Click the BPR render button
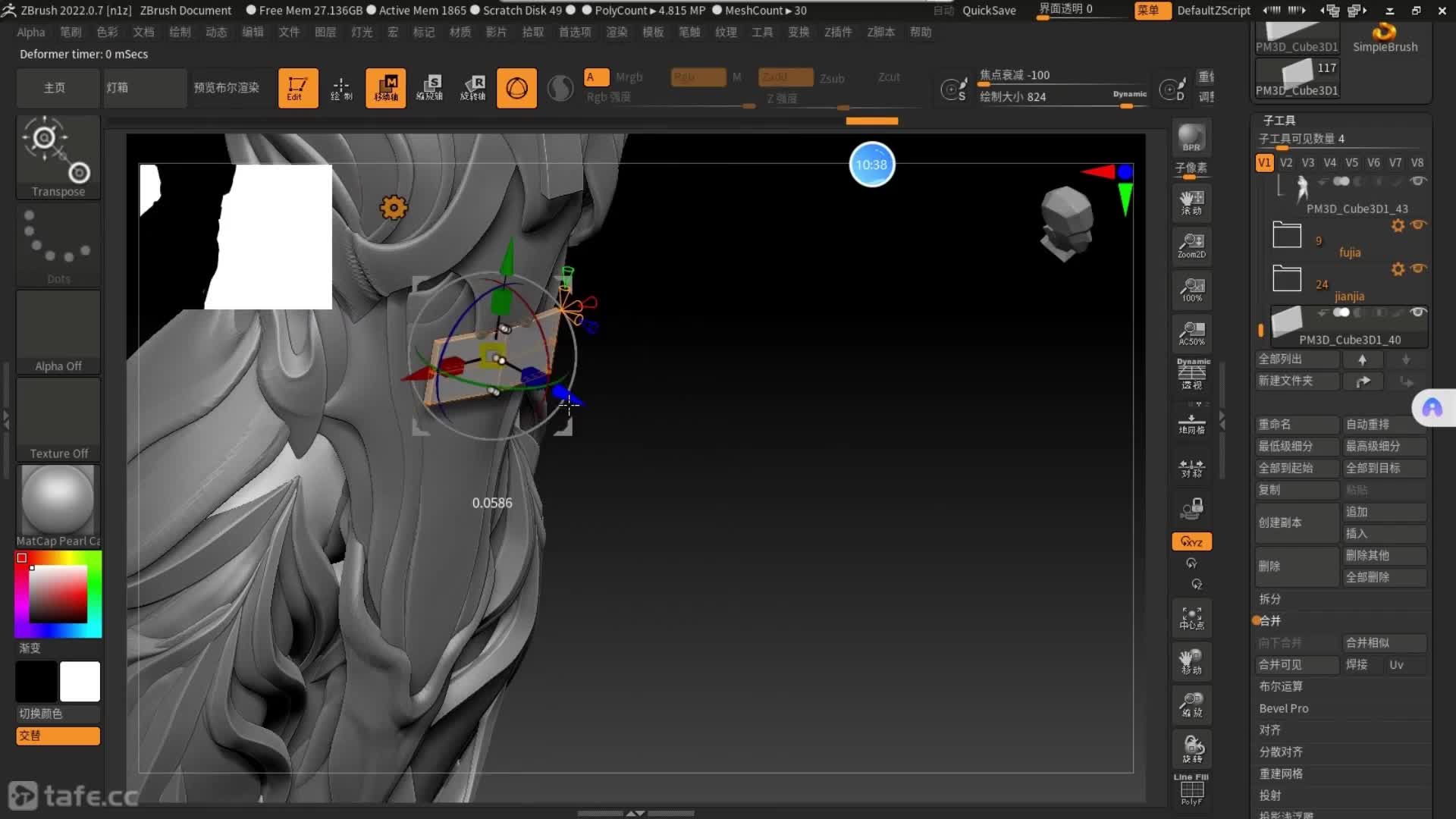The width and height of the screenshot is (1456, 819). 1191,137
